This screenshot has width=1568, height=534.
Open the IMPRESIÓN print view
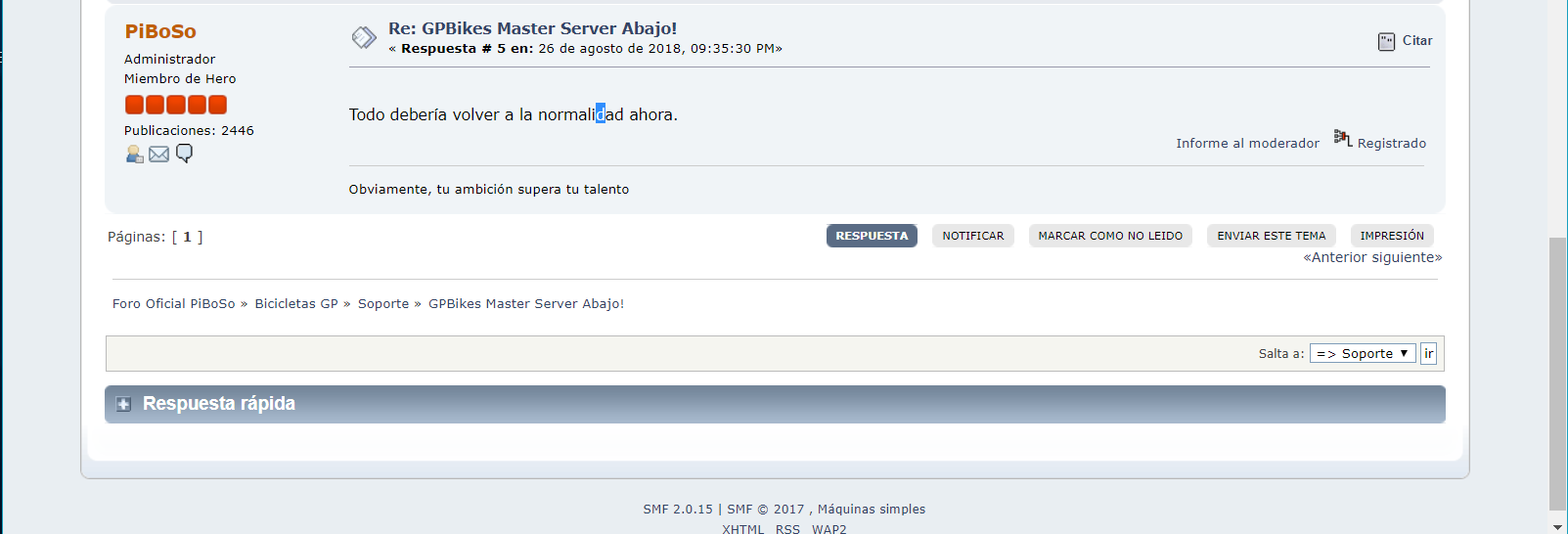[x=1392, y=236]
